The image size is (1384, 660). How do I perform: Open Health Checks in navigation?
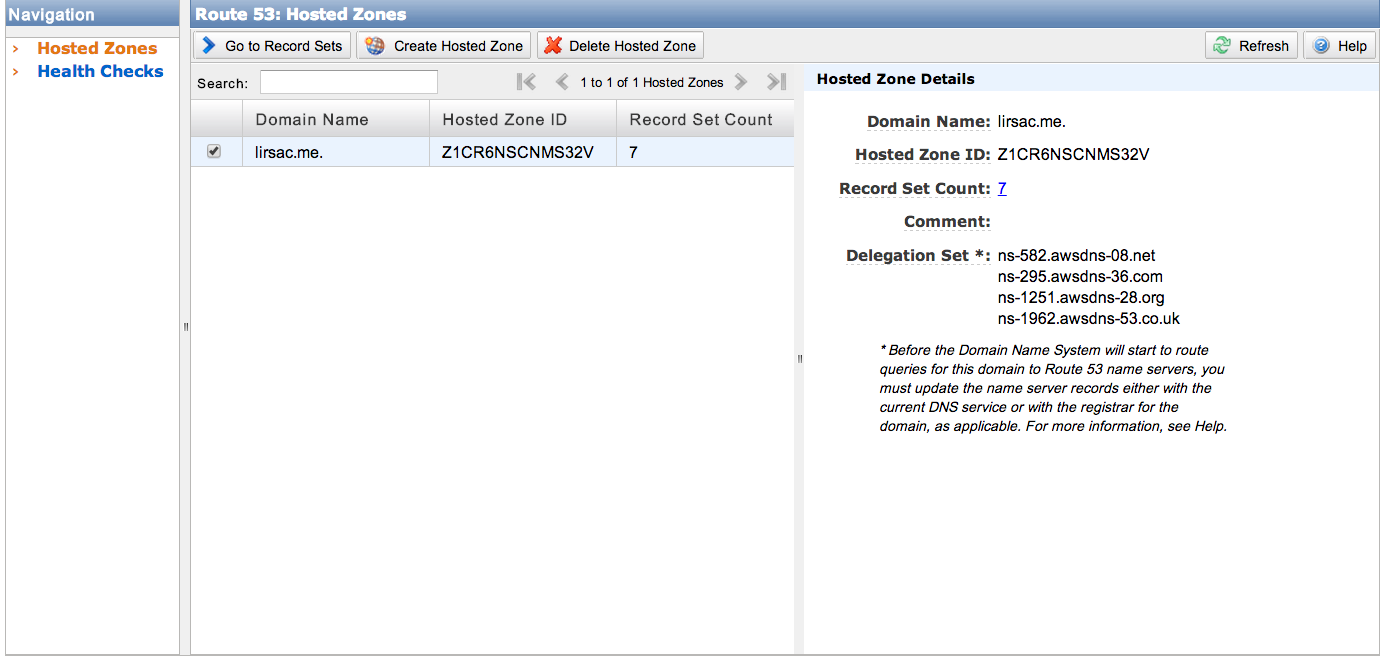point(100,71)
